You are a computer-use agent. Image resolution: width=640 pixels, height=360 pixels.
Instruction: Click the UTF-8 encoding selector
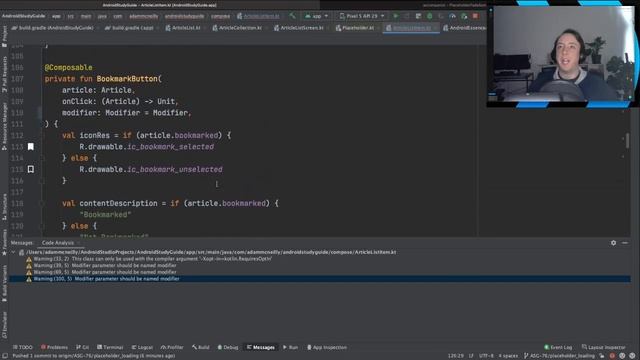(486, 356)
